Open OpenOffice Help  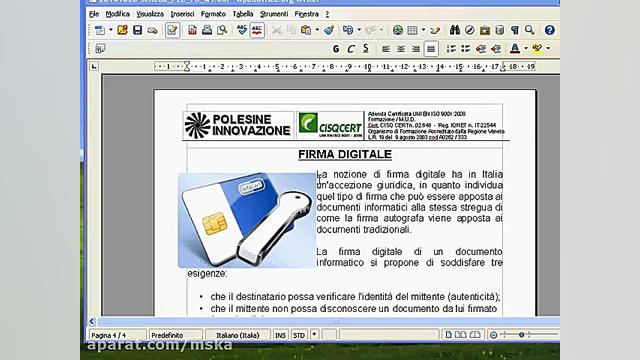coord(550,30)
